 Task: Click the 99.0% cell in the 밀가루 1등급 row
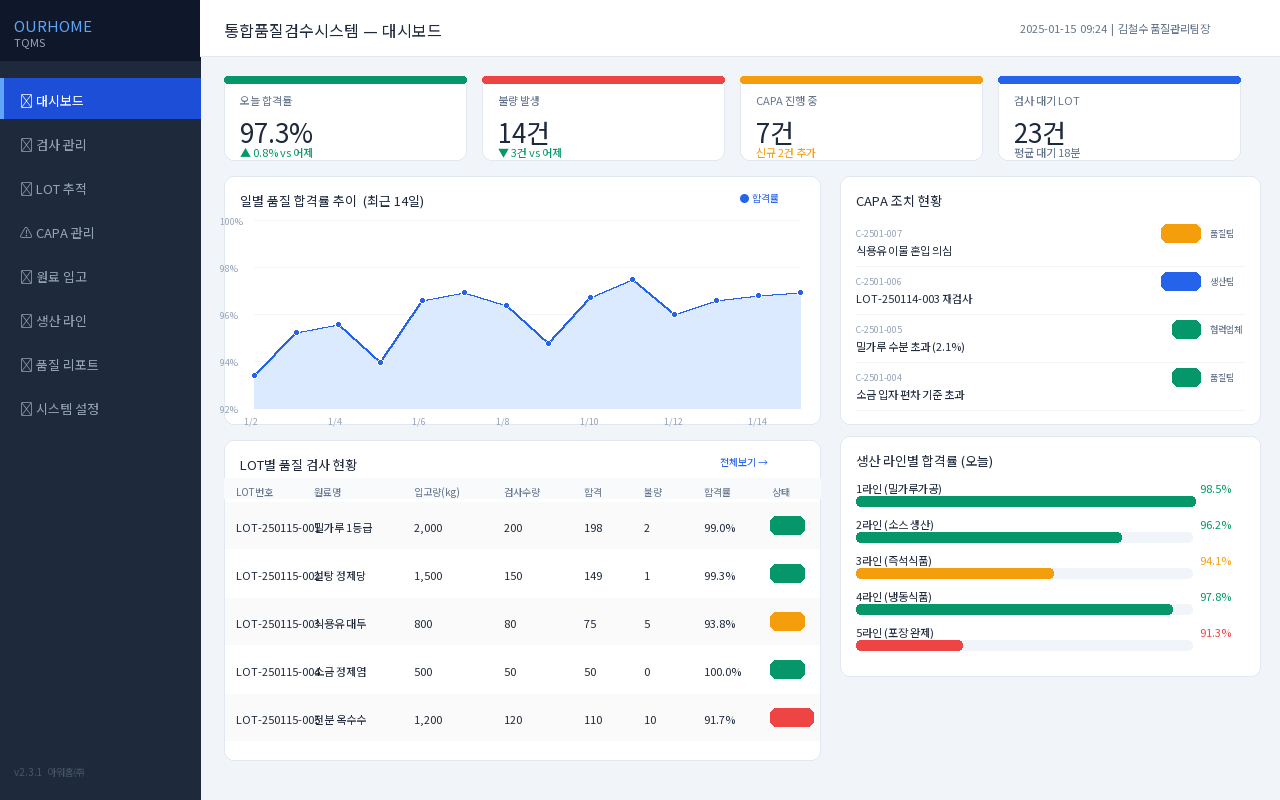click(x=720, y=528)
